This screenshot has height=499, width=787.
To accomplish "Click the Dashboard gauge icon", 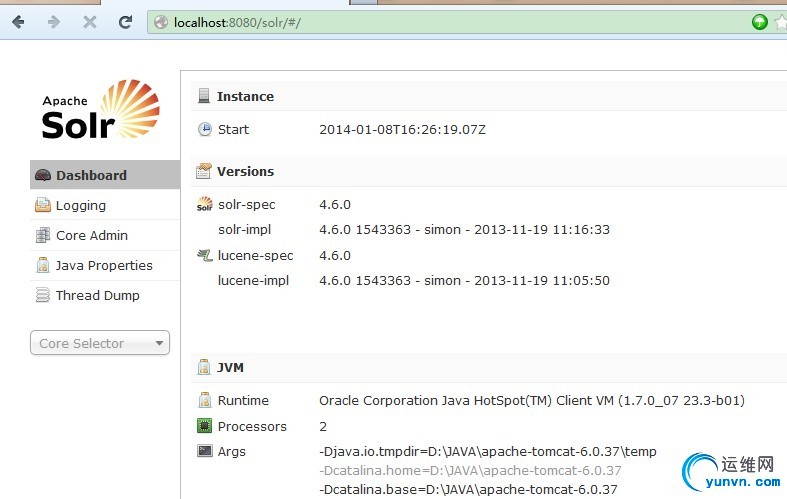I will [x=43, y=175].
